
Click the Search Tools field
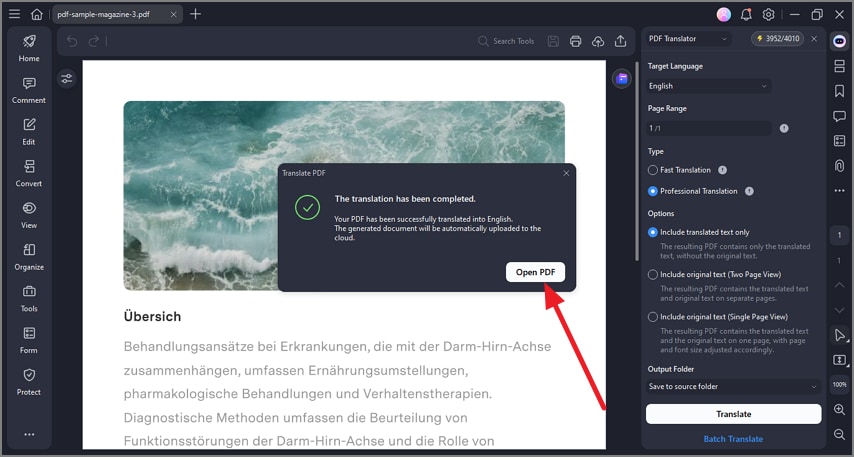click(507, 41)
